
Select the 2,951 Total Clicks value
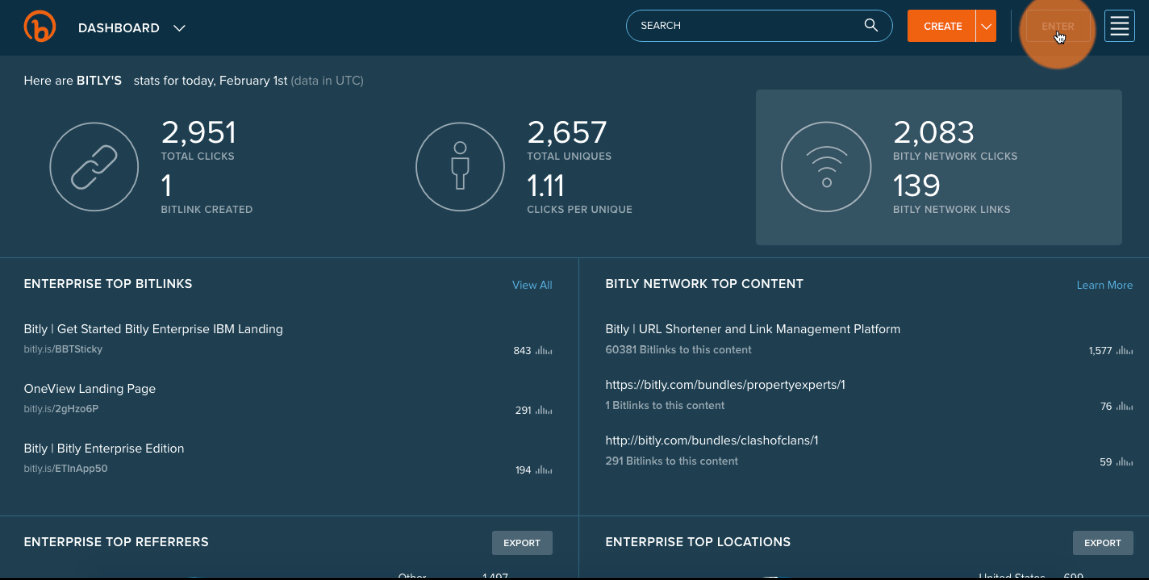click(199, 133)
